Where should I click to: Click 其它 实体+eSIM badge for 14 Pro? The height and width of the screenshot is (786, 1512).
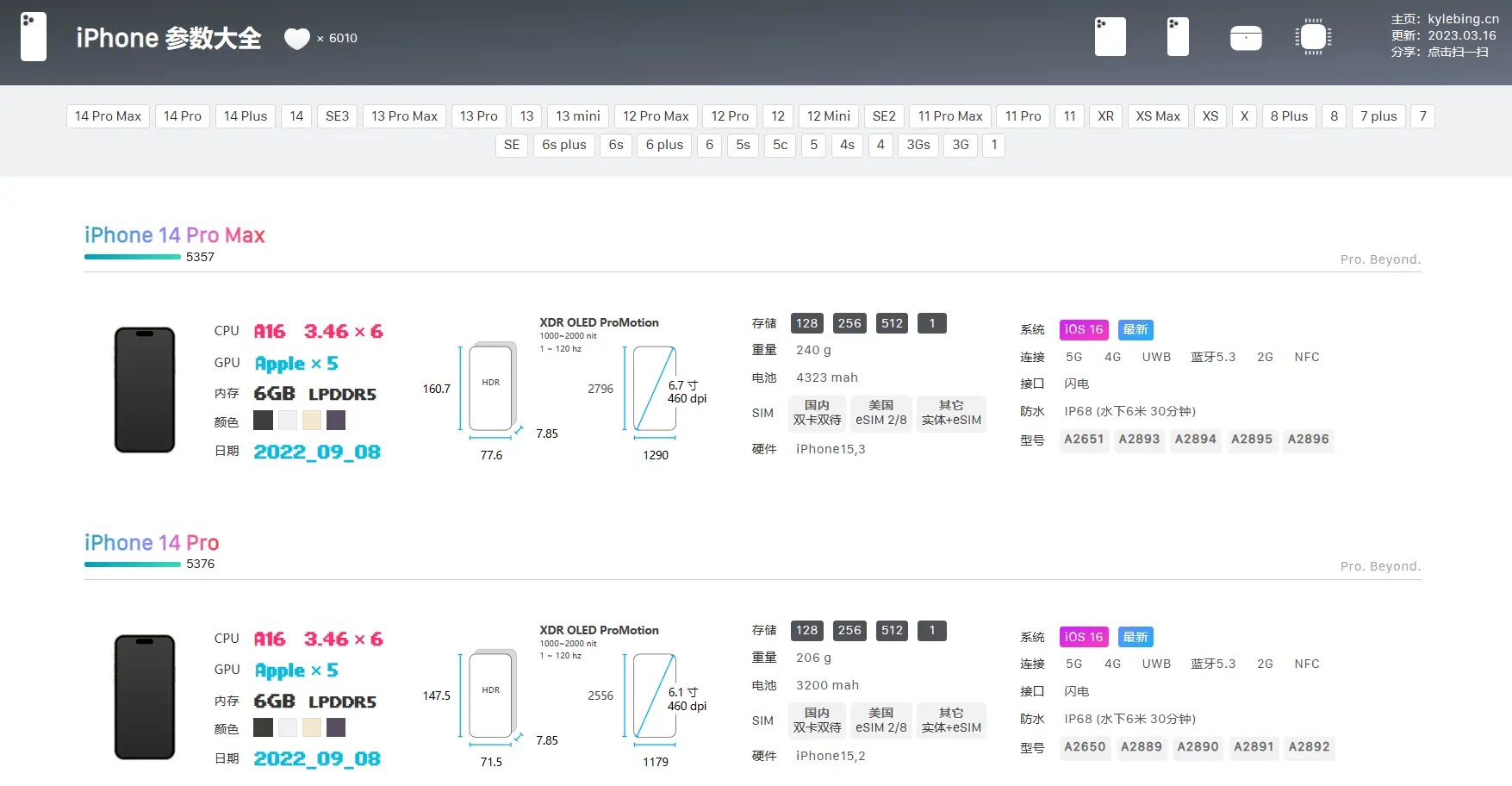click(x=951, y=720)
